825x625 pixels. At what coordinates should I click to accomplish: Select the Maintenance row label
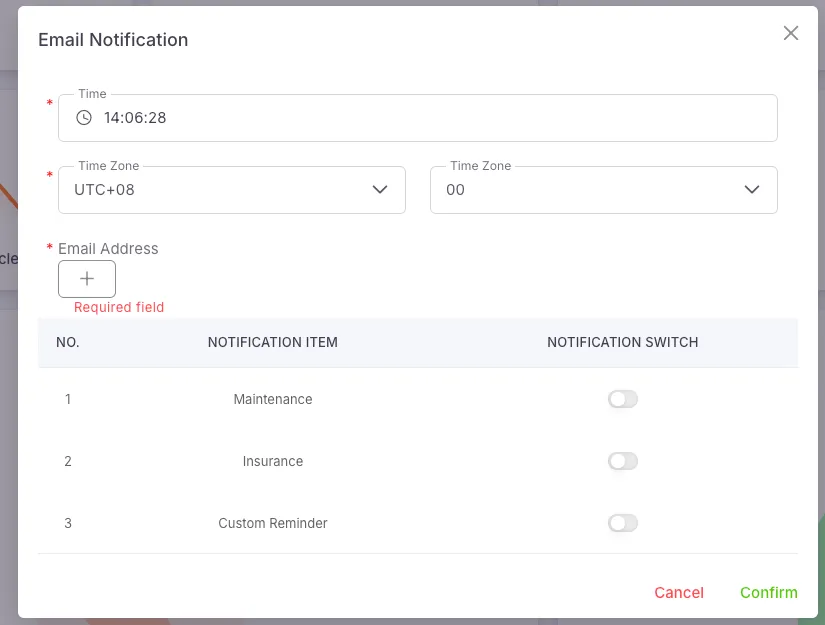(273, 399)
